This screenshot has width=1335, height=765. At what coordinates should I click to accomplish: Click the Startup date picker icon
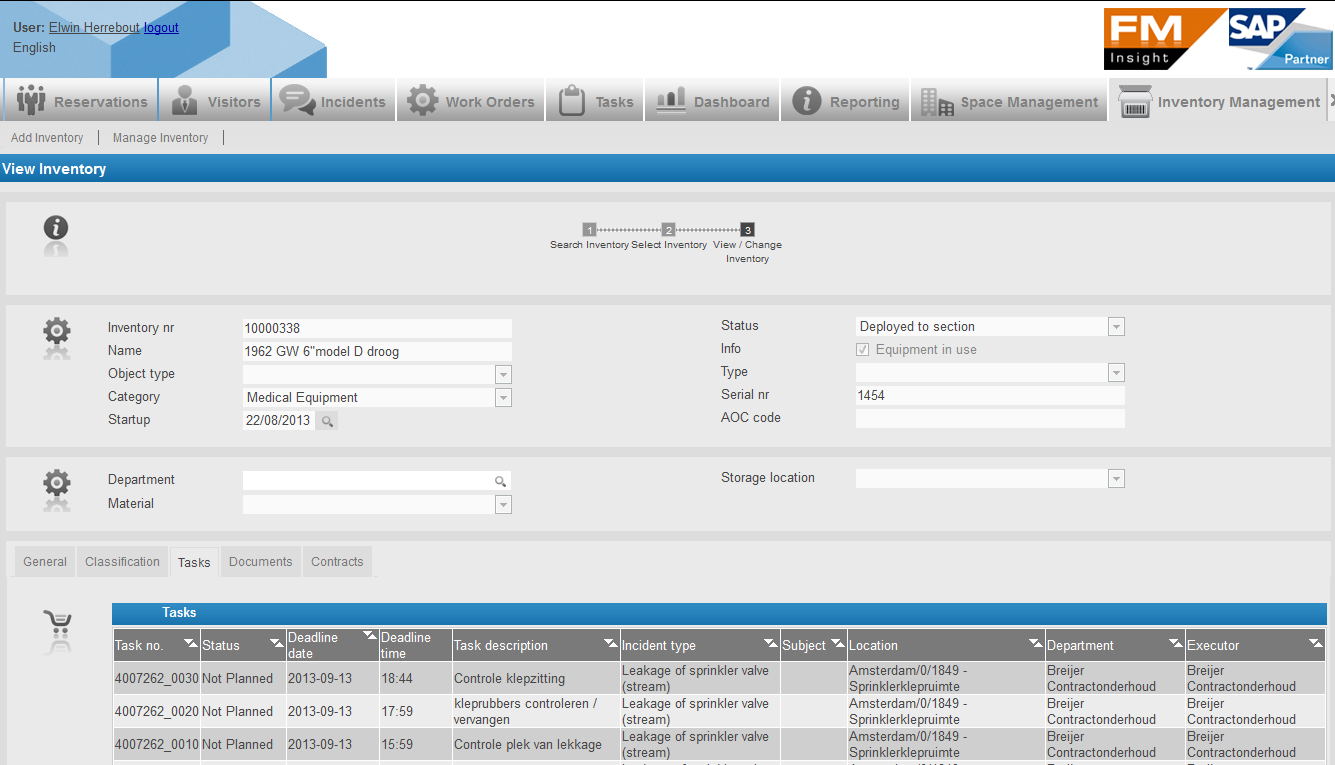[327, 421]
